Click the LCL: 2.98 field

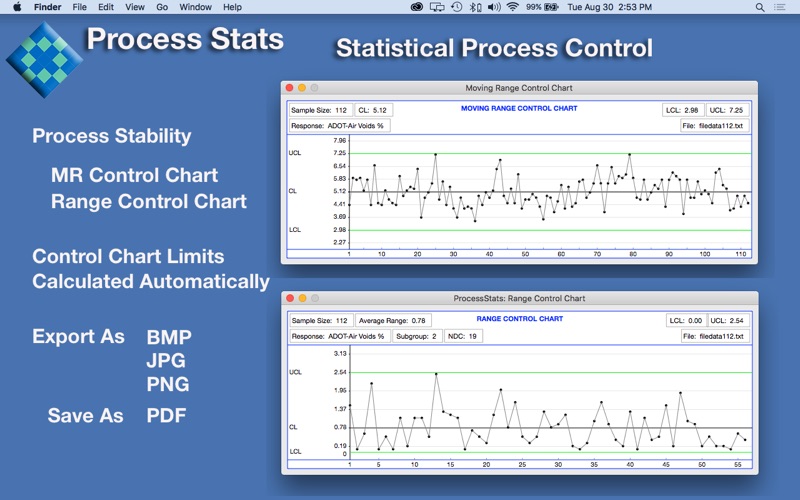click(684, 110)
